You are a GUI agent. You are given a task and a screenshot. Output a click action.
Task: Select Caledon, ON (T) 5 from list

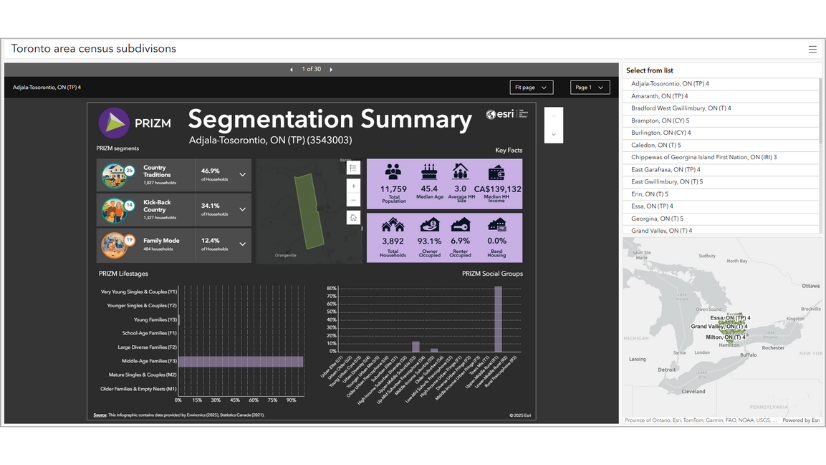(x=721, y=145)
